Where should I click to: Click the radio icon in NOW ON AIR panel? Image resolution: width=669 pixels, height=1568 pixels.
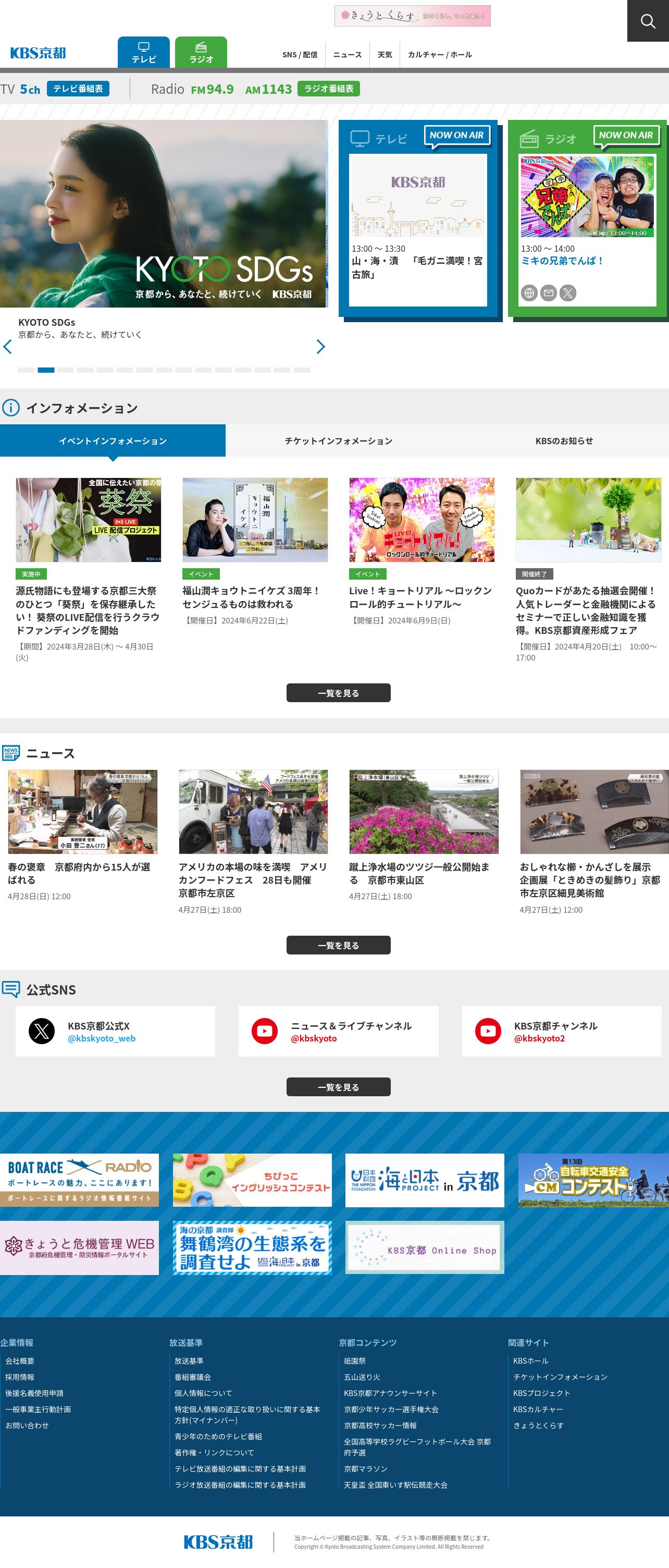click(x=529, y=139)
